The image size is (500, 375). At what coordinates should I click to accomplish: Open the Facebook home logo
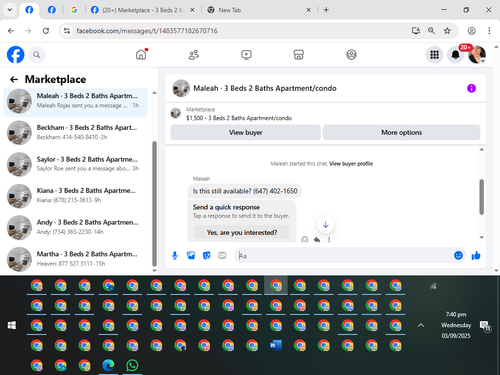click(16, 55)
